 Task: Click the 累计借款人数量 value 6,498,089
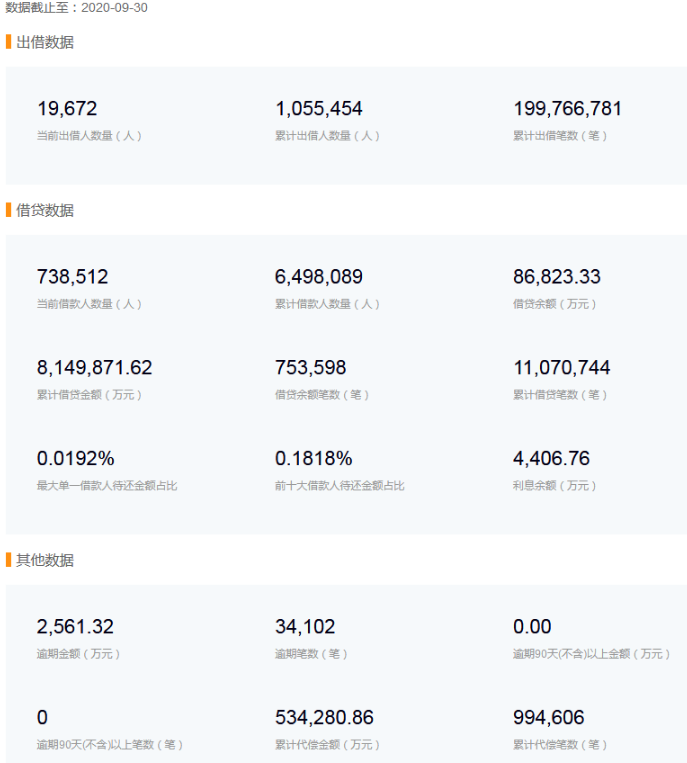319,277
